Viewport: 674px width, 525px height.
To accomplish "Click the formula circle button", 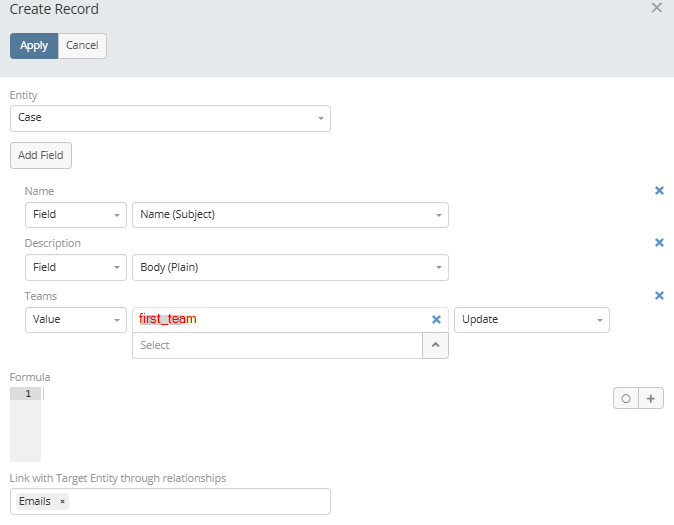I will (626, 398).
